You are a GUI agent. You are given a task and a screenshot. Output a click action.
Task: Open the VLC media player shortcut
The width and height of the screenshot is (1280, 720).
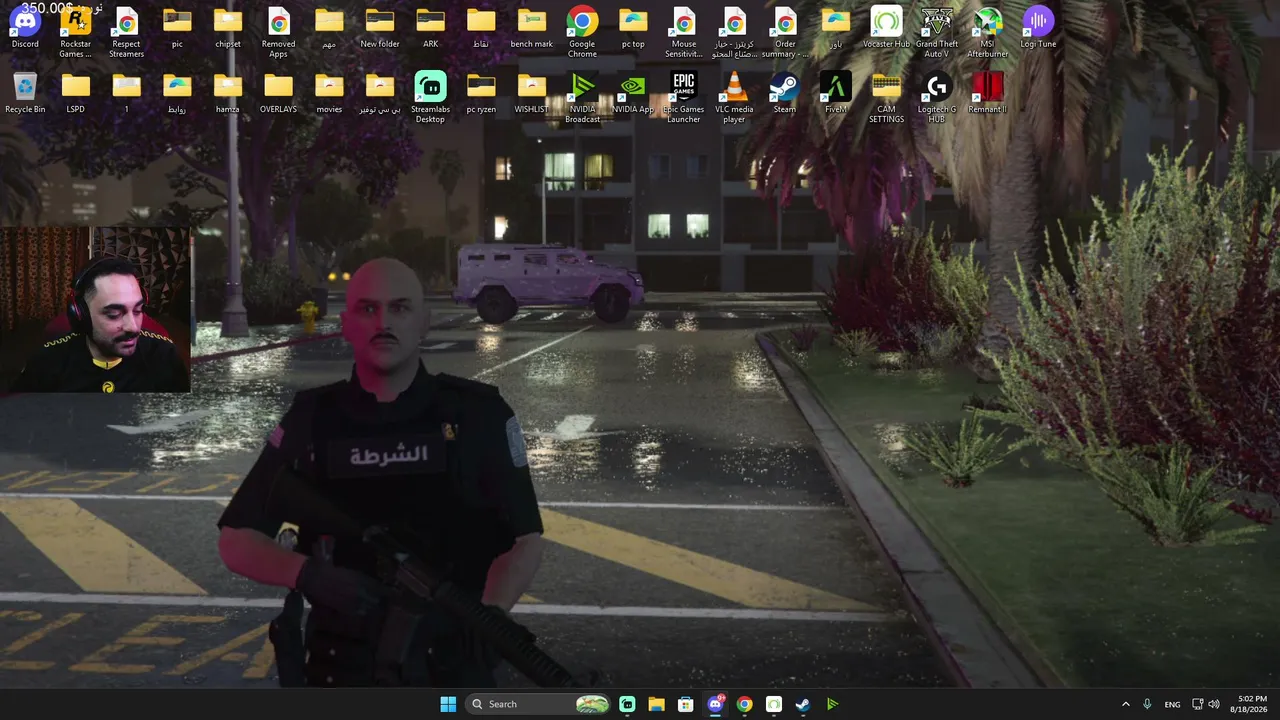click(x=734, y=97)
